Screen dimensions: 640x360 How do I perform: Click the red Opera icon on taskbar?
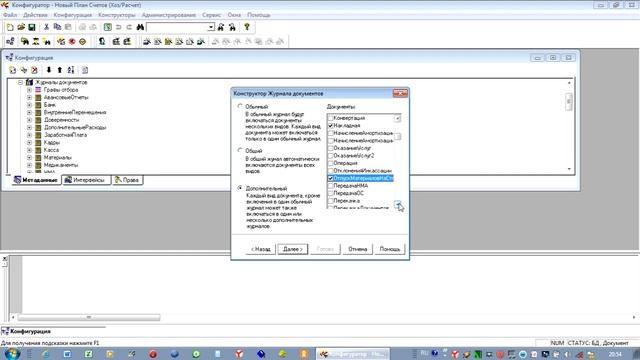[x=153, y=354]
